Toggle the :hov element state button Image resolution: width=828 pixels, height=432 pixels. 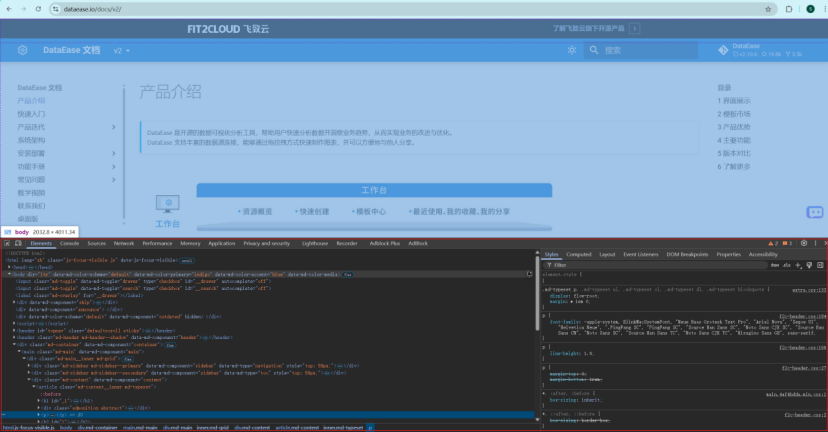775,265
